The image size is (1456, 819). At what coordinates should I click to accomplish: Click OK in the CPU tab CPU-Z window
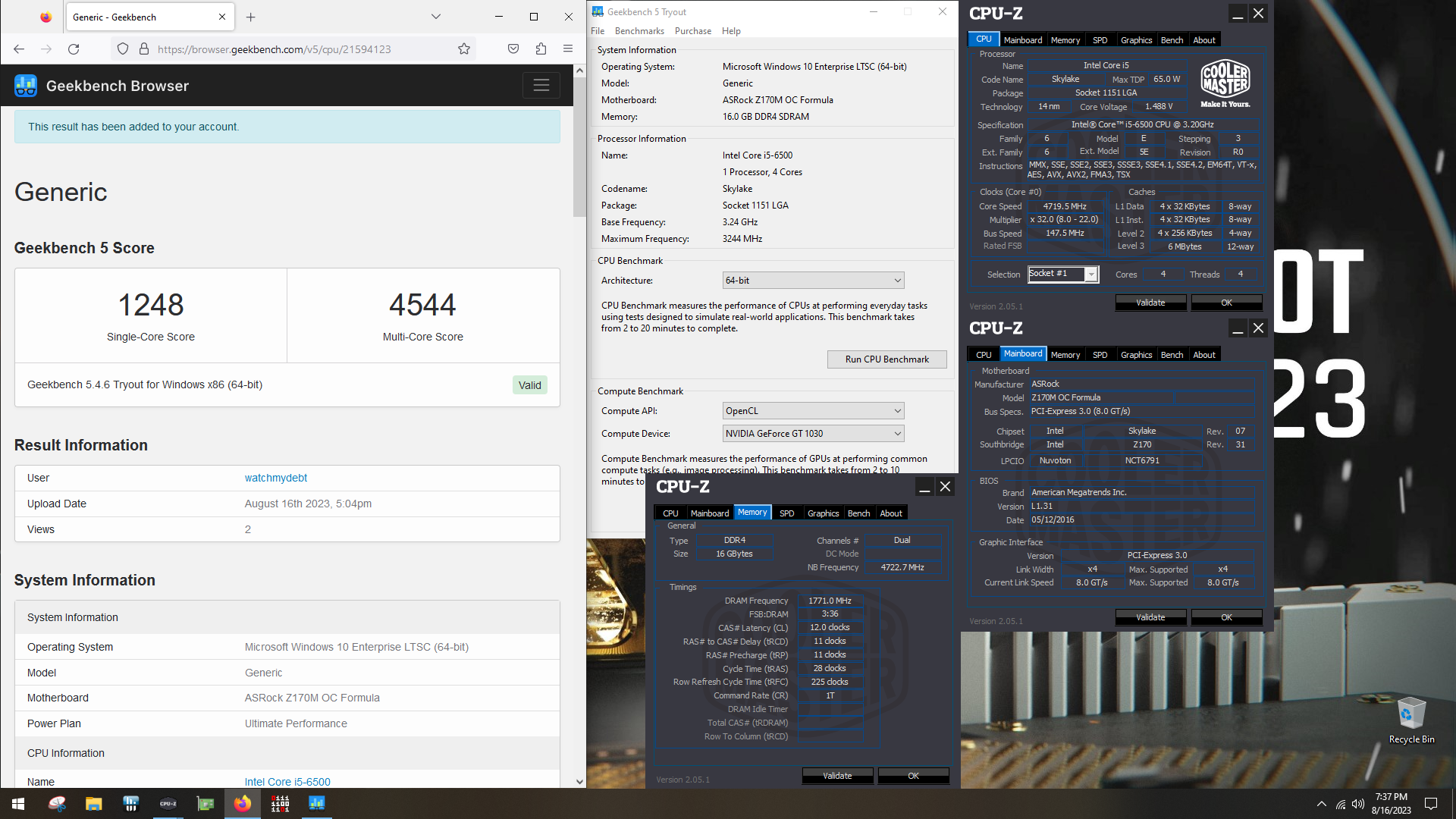pos(1226,303)
